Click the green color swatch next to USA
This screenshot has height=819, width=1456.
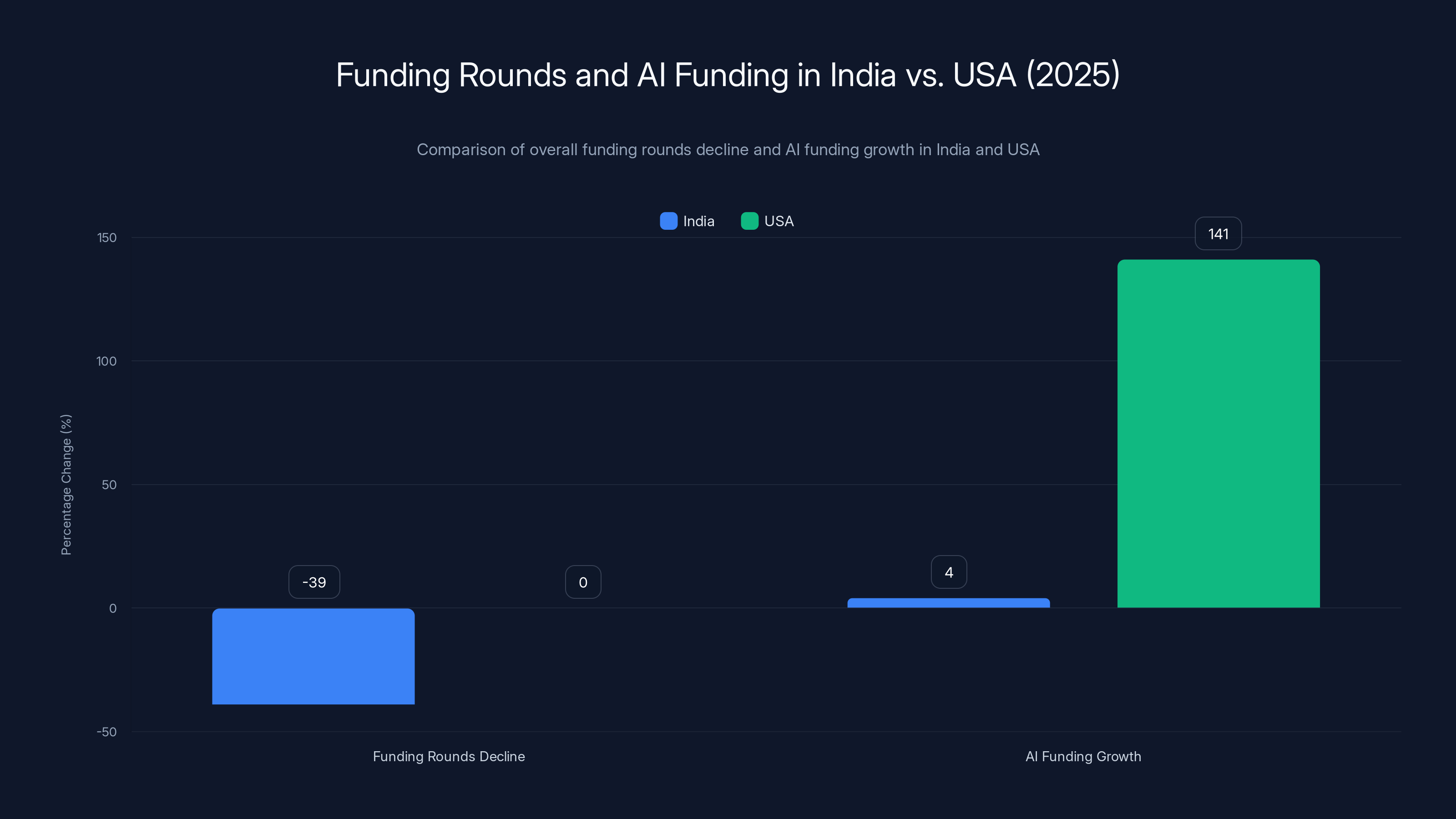[x=750, y=221]
